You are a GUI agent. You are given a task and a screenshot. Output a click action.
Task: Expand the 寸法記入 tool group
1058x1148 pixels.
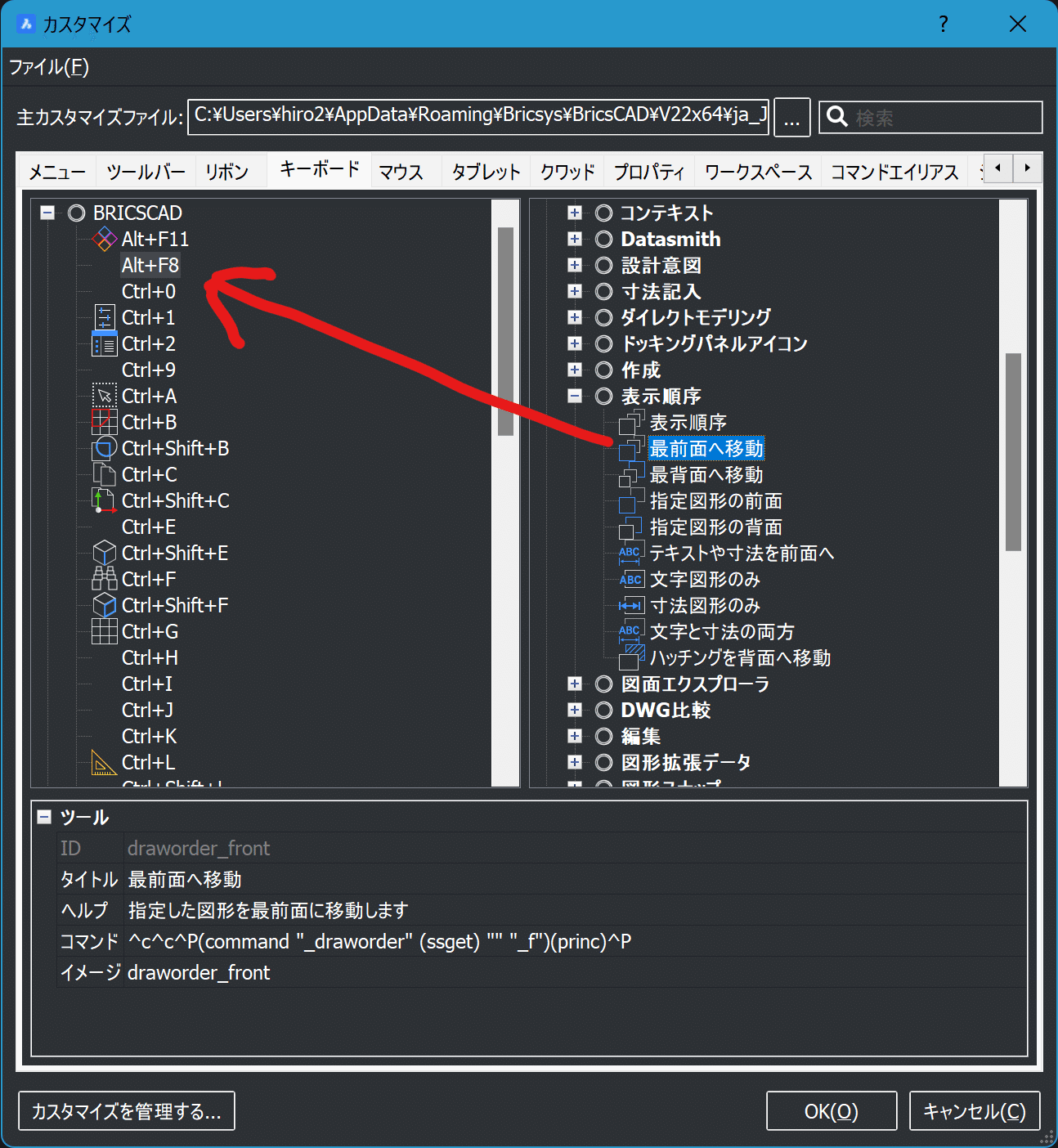point(575,291)
